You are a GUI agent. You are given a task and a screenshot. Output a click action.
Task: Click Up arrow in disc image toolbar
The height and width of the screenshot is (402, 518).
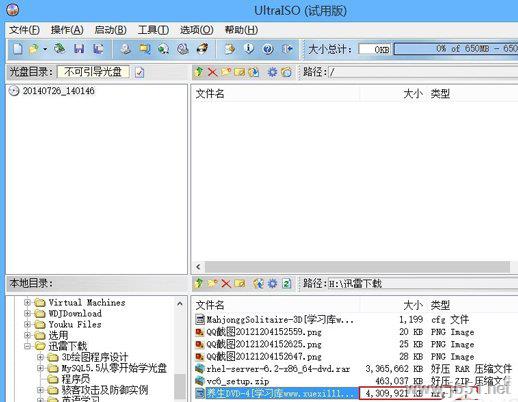[x=199, y=72]
